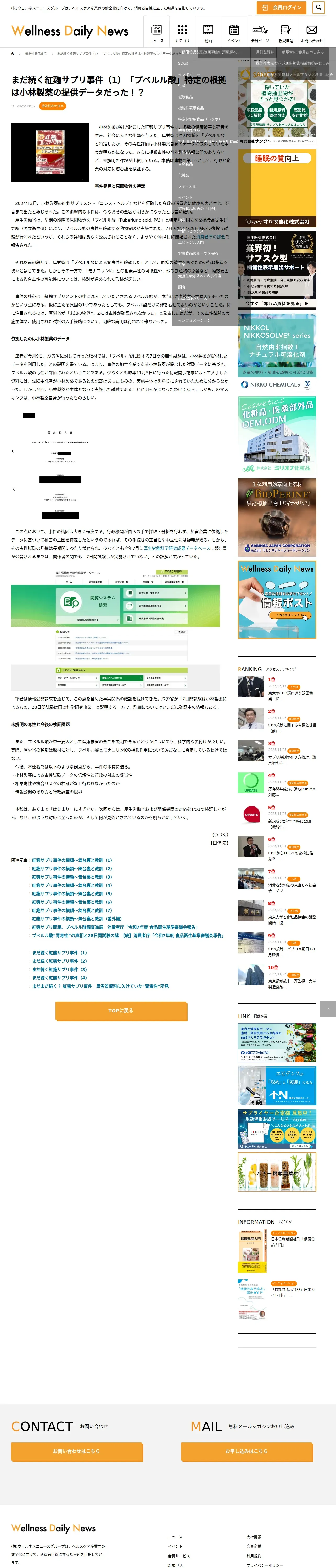The height and width of the screenshot is (1568, 336).
Task: Click the 会員ログイン login button
Action: [x=281, y=7]
